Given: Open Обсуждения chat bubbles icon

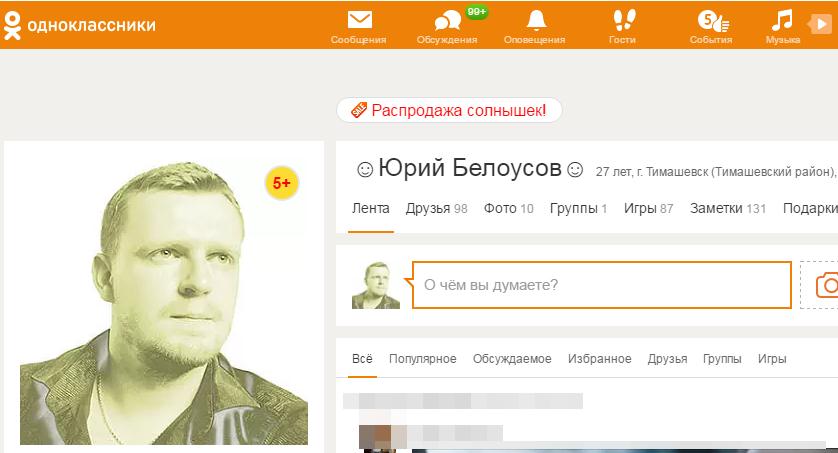Looking at the screenshot, I should 447,21.
